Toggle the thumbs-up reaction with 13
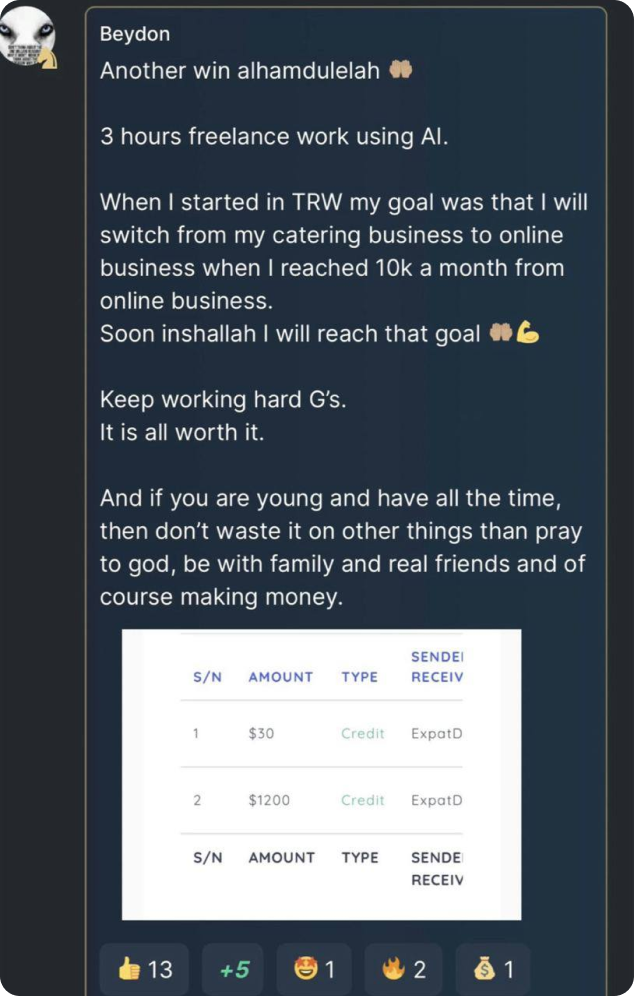Image resolution: width=634 pixels, height=996 pixels. [144, 968]
